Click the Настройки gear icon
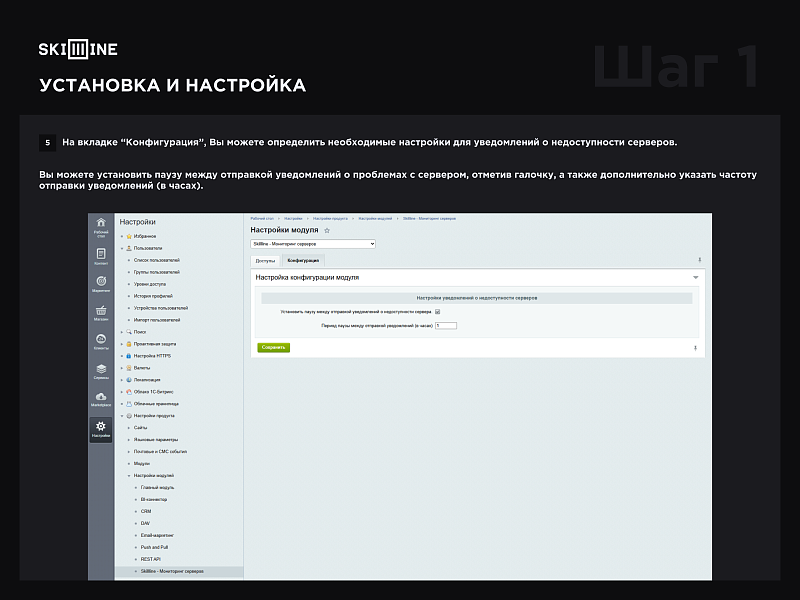 pyautogui.click(x=101, y=429)
